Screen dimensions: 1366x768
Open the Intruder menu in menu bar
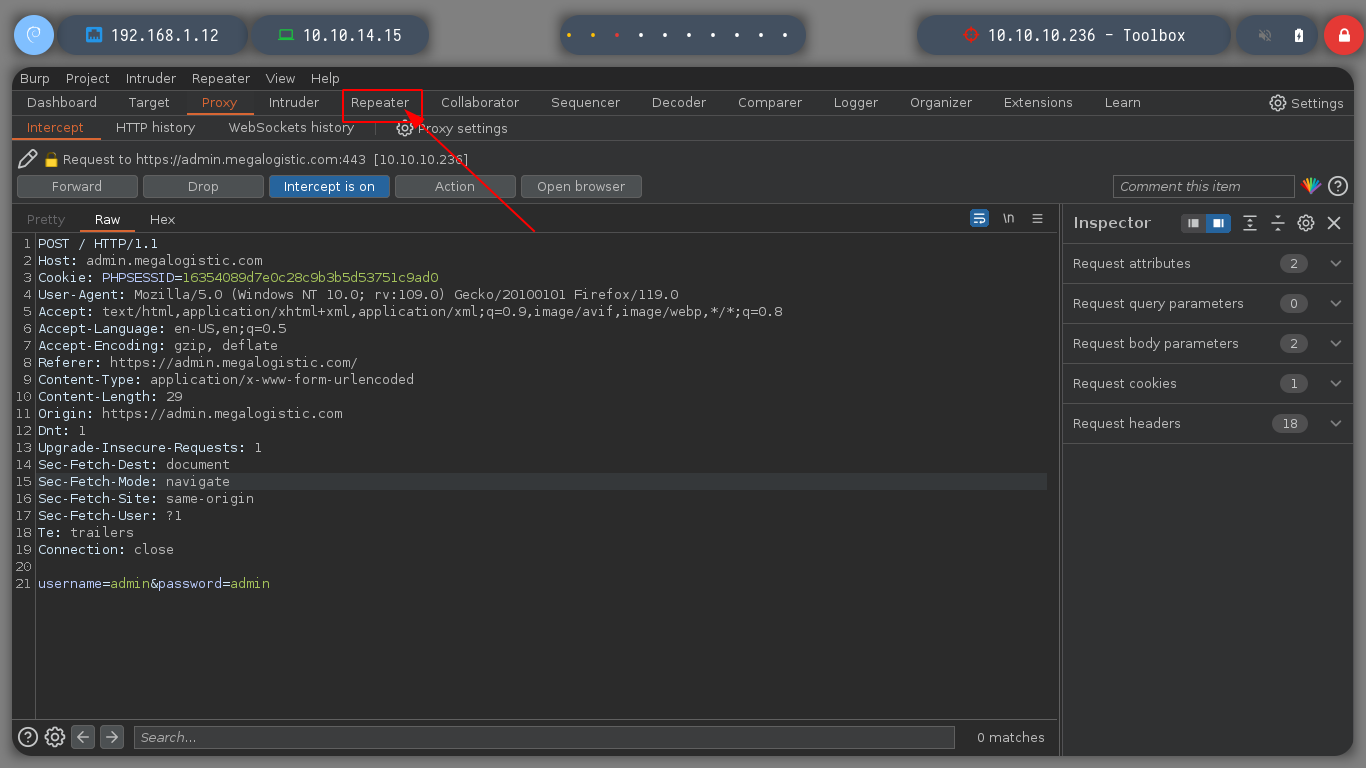click(x=151, y=78)
